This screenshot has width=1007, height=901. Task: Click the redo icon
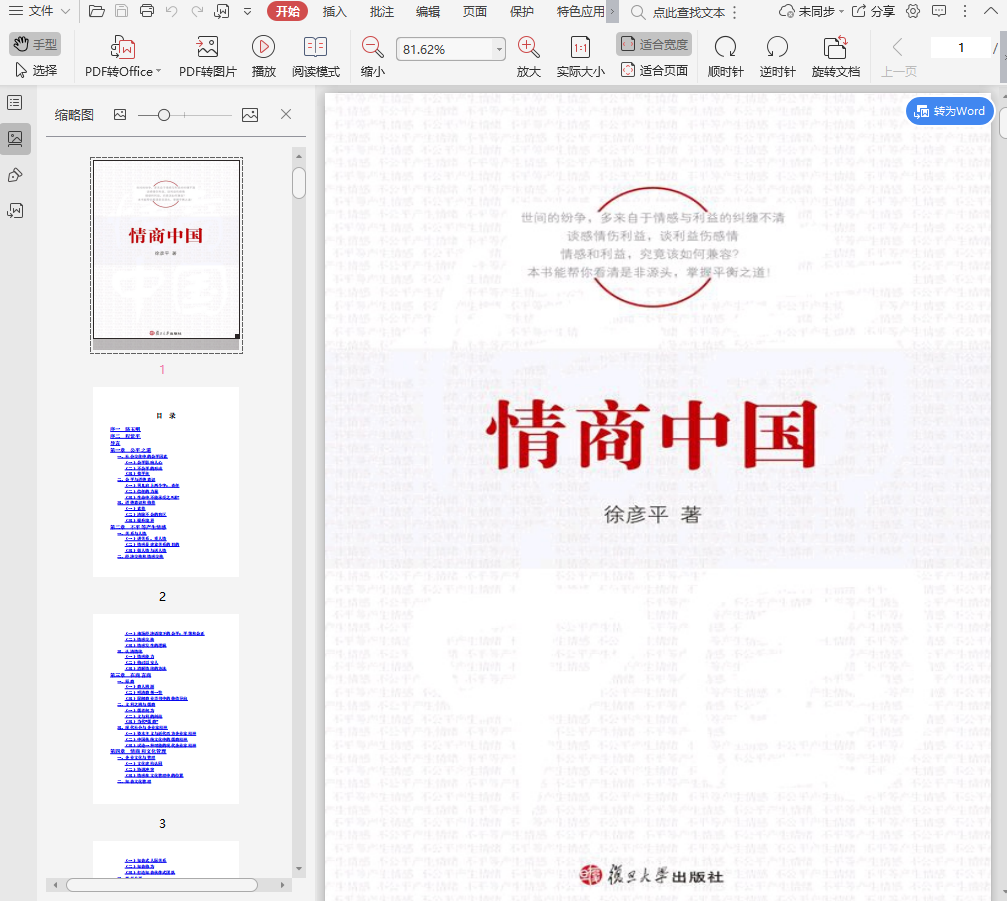point(197,11)
